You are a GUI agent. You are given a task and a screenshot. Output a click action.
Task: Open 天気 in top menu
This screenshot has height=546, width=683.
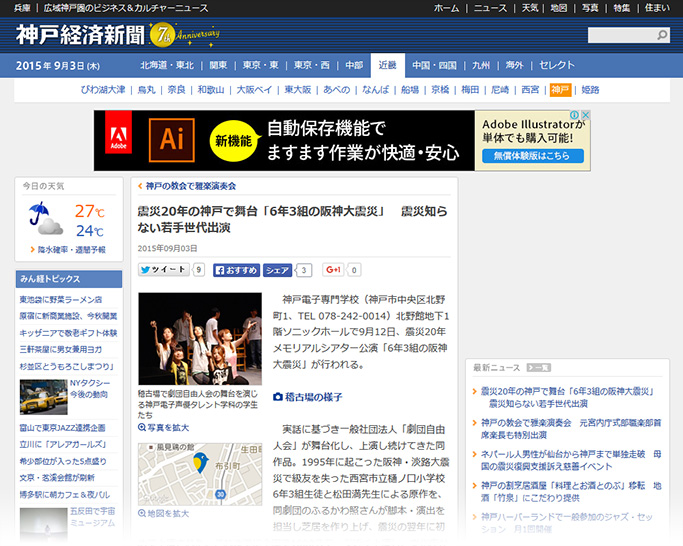pos(530,8)
